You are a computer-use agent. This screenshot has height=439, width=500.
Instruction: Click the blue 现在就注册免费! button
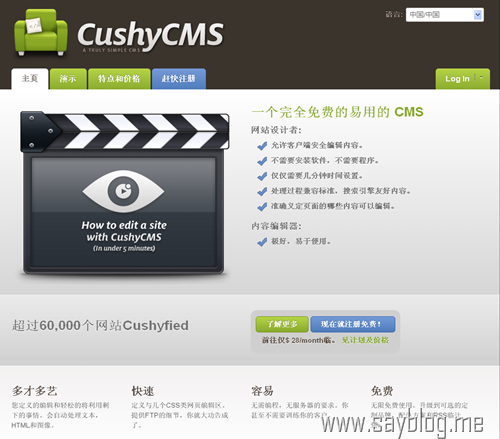click(x=353, y=324)
